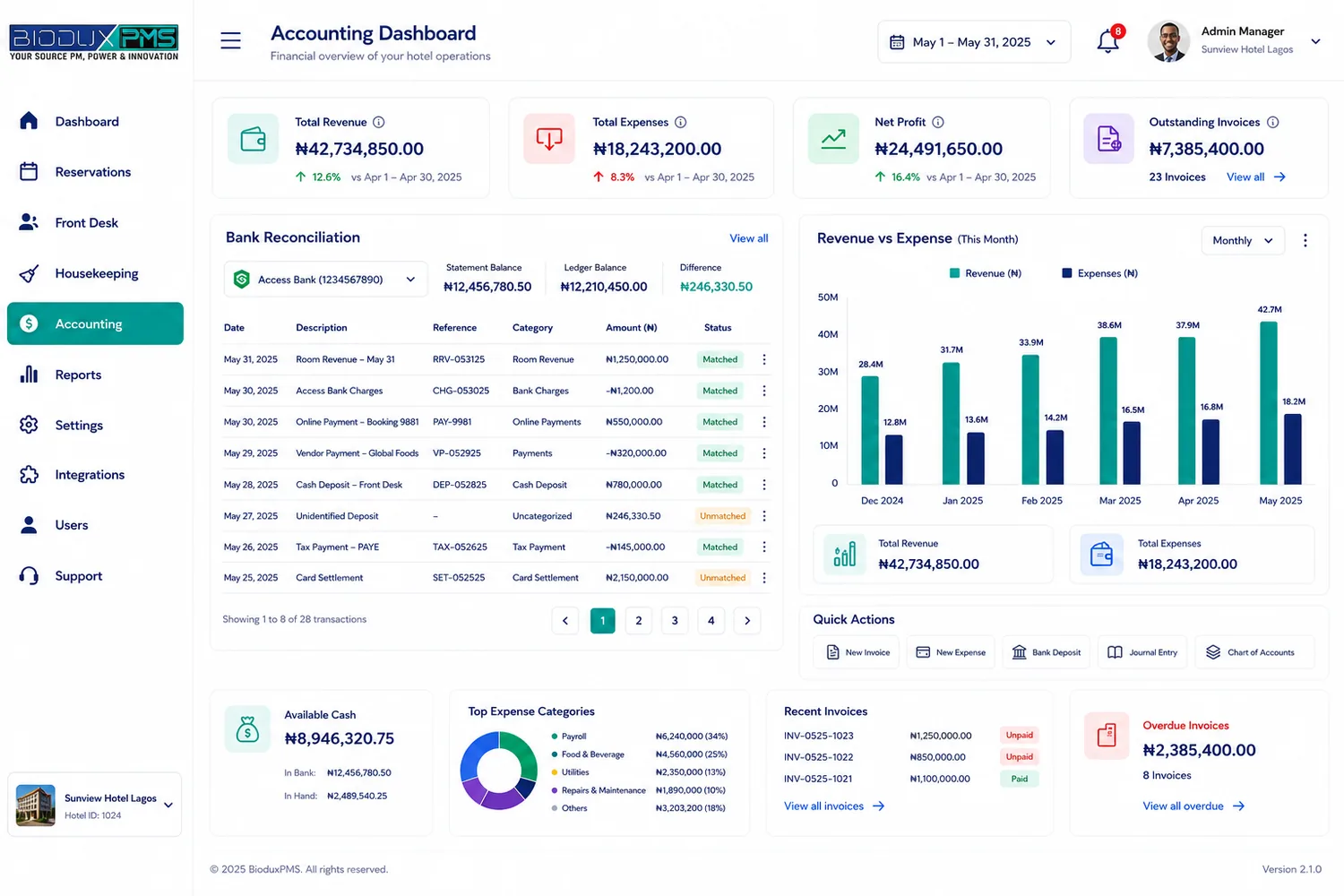1344x896 pixels.
Task: Click the Payroll legend dot
Action: click(x=555, y=737)
